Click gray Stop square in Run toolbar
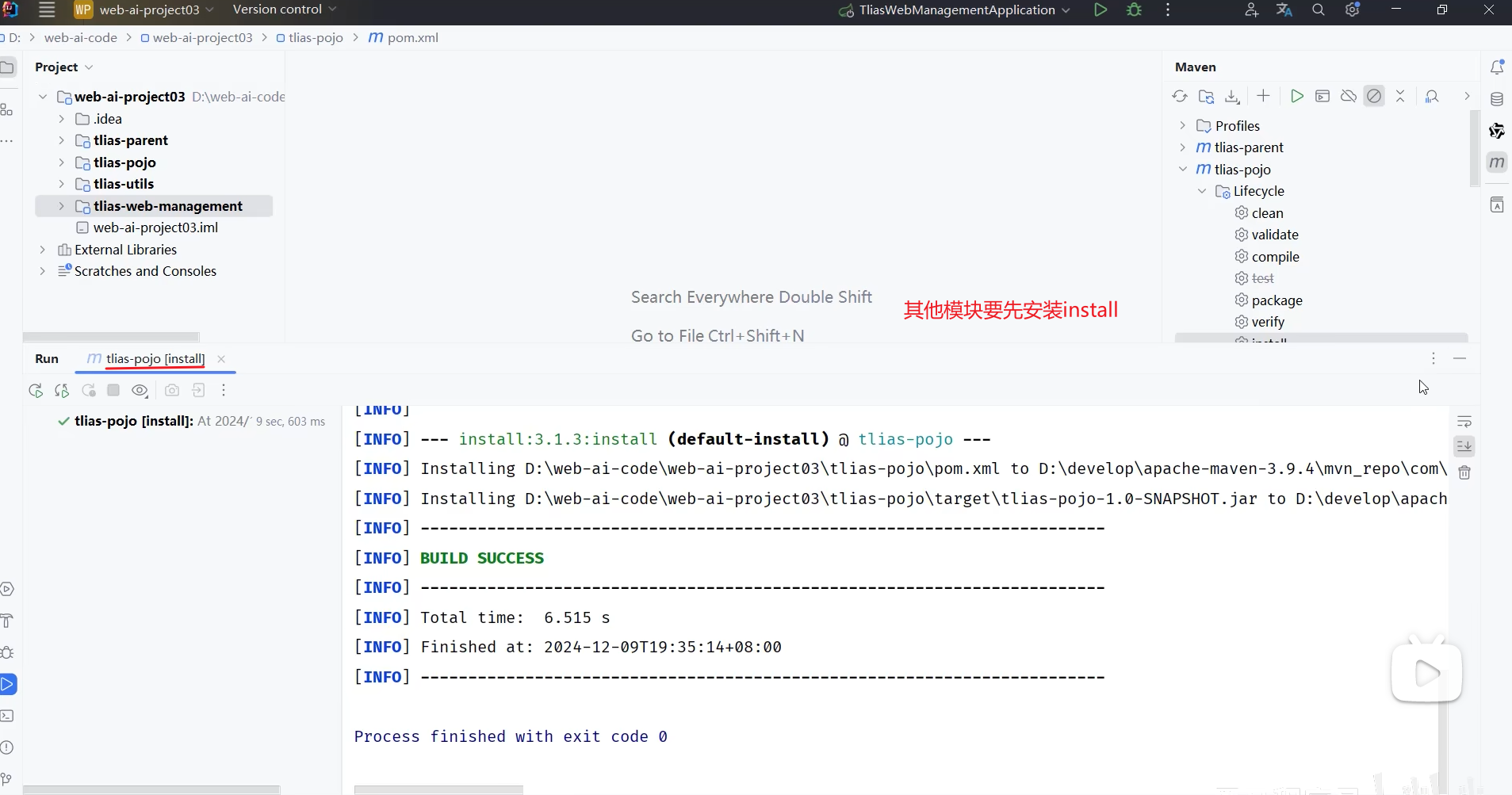The width and height of the screenshot is (1512, 795). pos(113,390)
